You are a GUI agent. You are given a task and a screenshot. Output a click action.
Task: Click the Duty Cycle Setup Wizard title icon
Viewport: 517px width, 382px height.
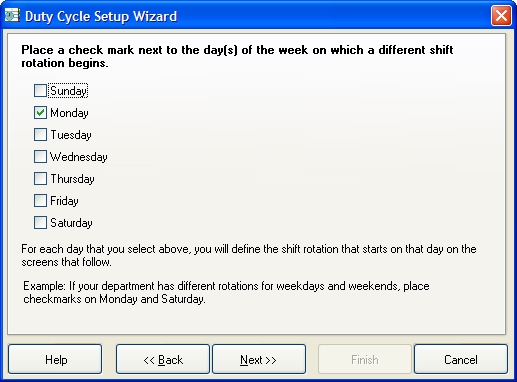point(12,15)
